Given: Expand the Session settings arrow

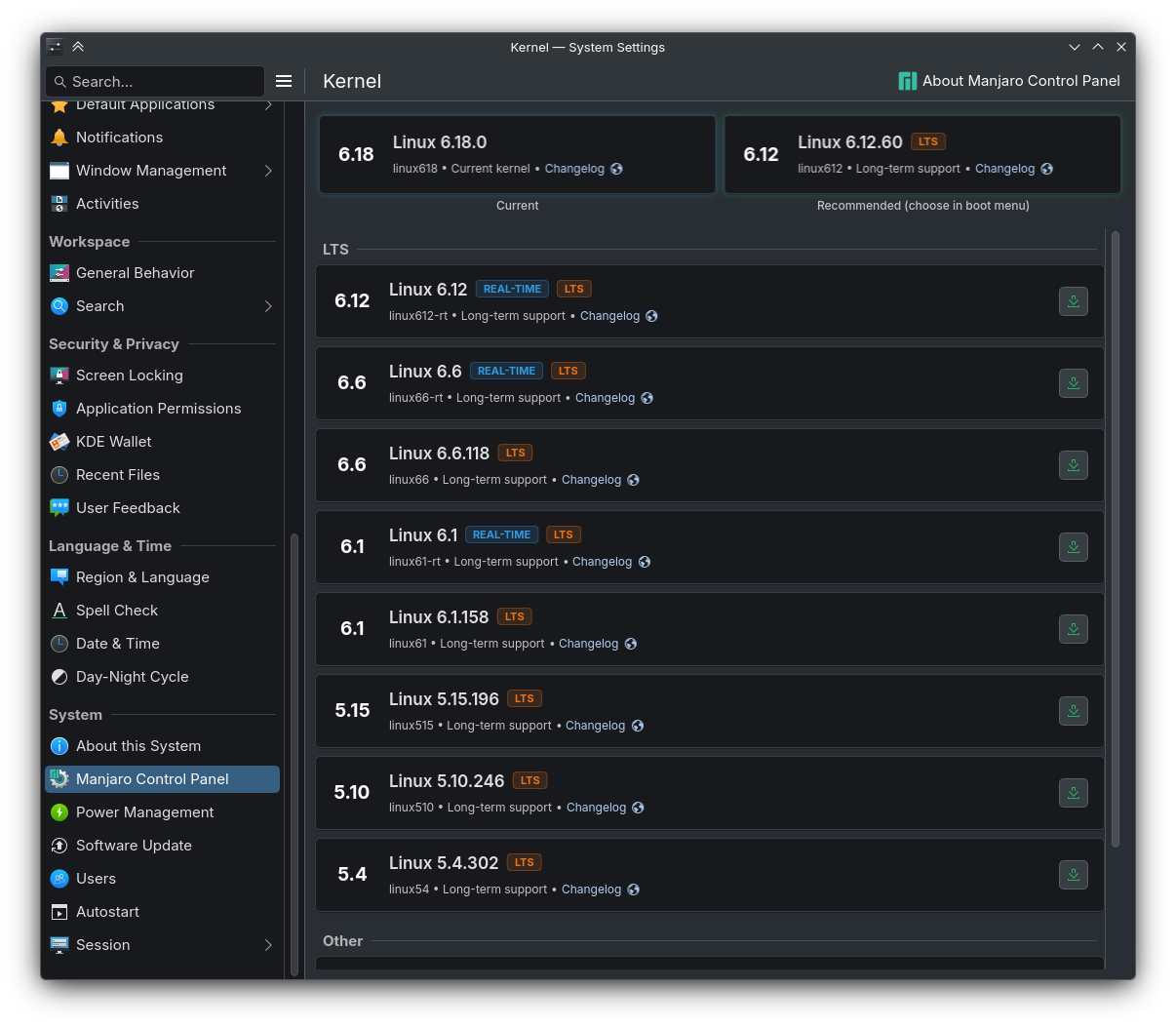Looking at the screenshot, I should 268,945.
